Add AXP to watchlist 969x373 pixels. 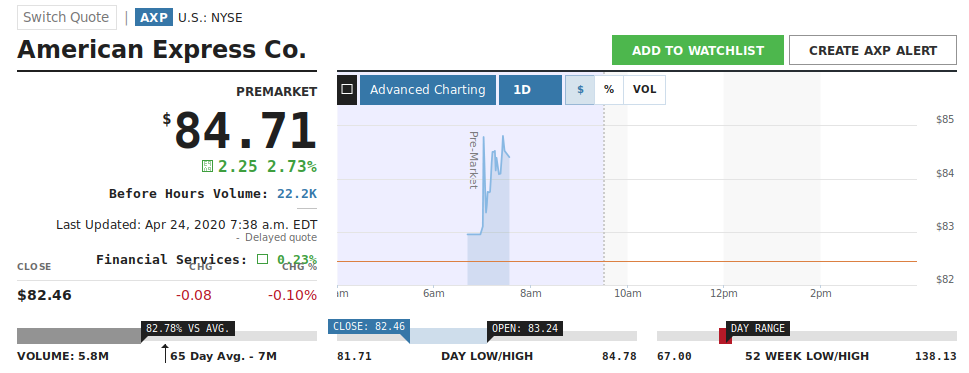point(698,50)
